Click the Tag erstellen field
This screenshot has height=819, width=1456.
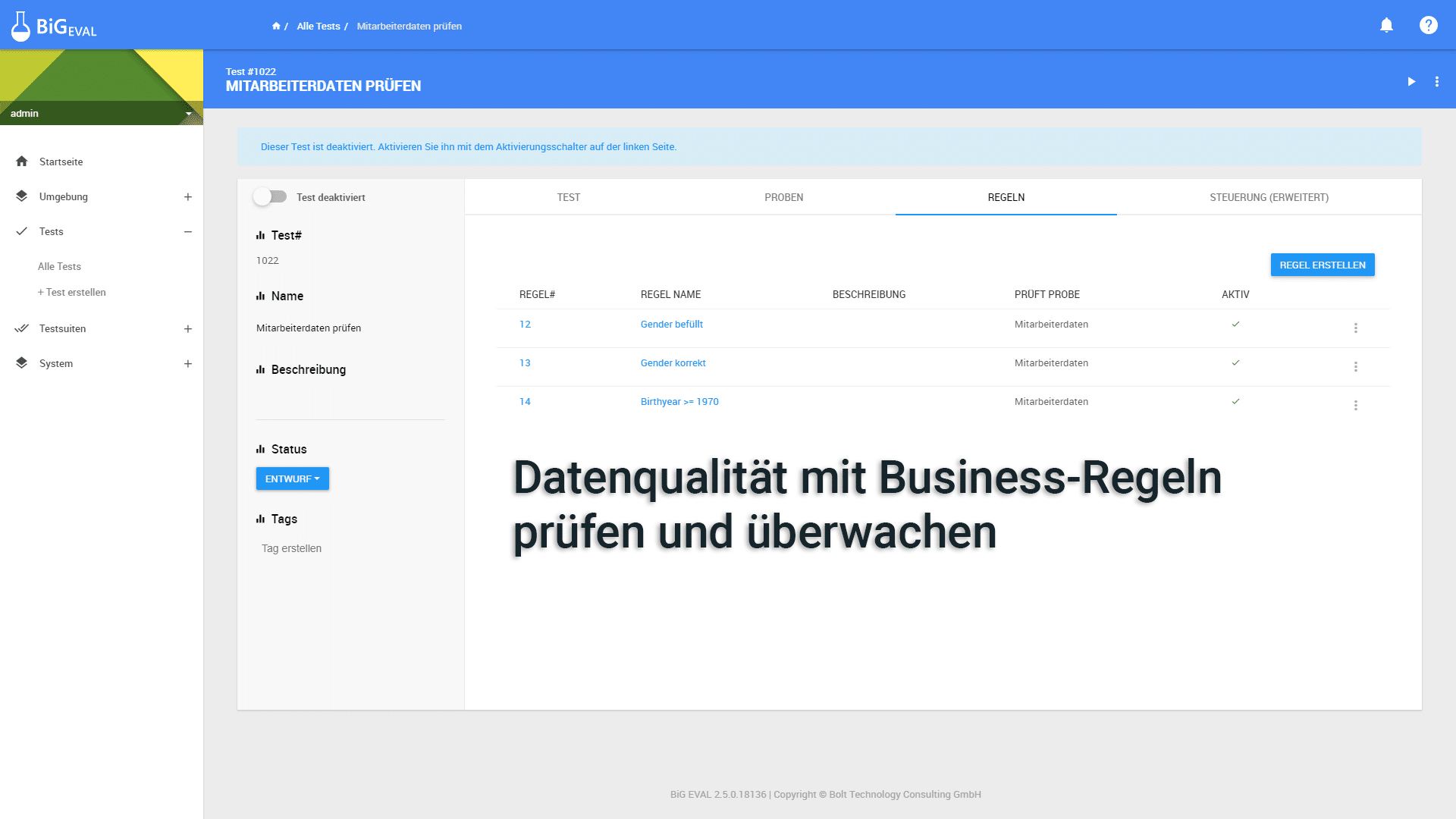click(291, 548)
